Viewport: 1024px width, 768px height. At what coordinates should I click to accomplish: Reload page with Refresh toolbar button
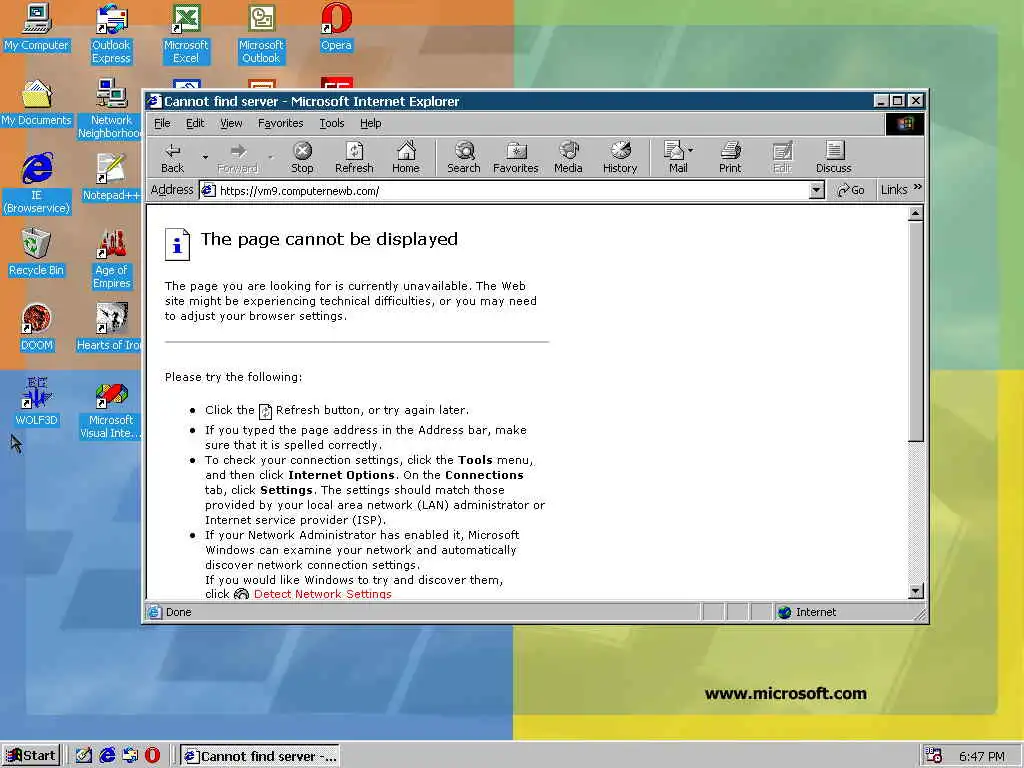pos(354,157)
